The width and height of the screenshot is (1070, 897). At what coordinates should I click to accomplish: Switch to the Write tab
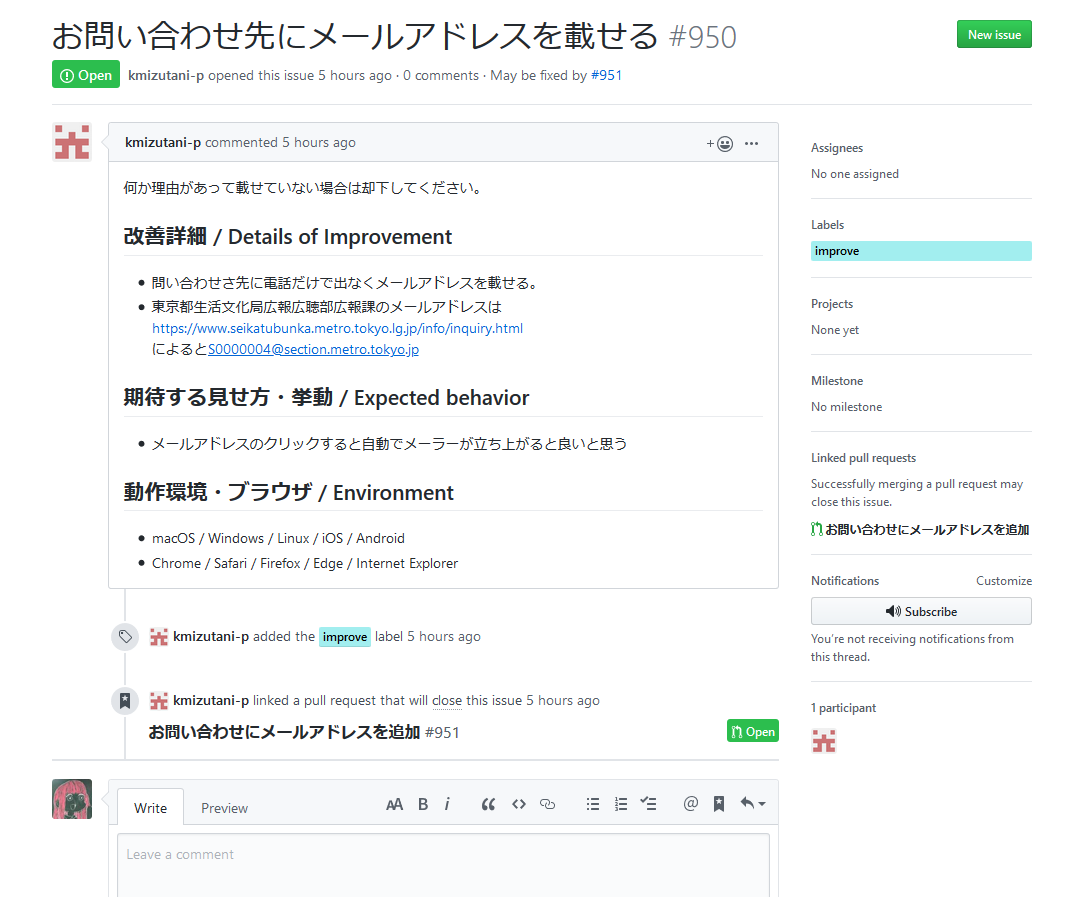point(151,808)
